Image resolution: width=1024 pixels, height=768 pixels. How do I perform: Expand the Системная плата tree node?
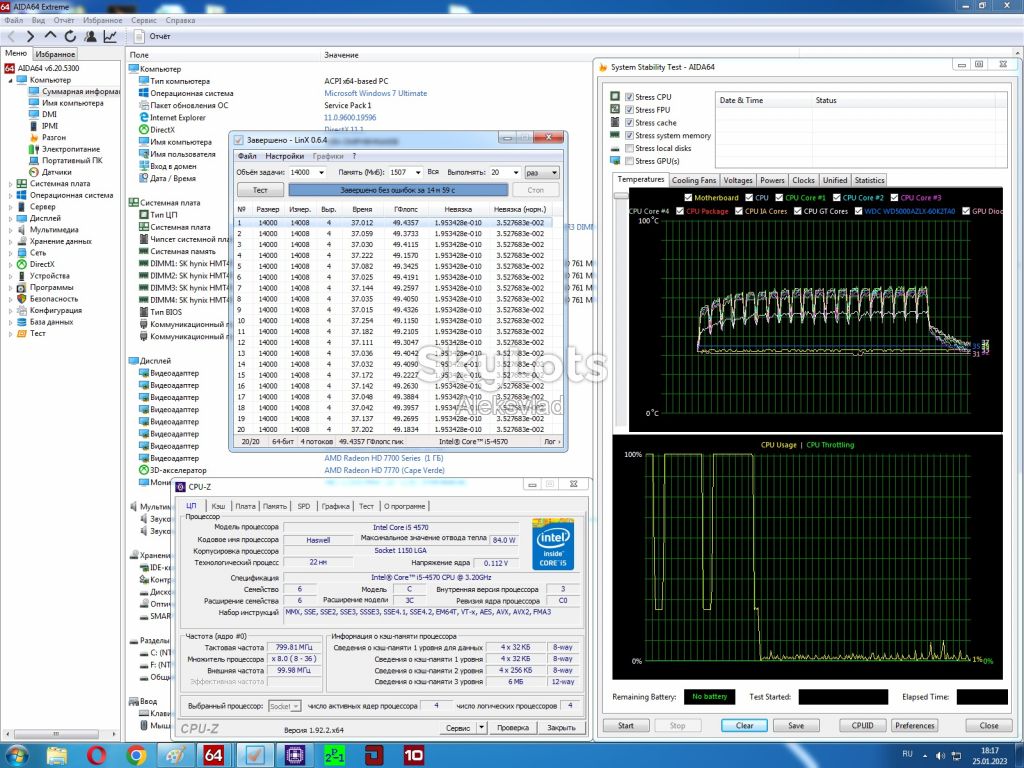tap(10, 184)
